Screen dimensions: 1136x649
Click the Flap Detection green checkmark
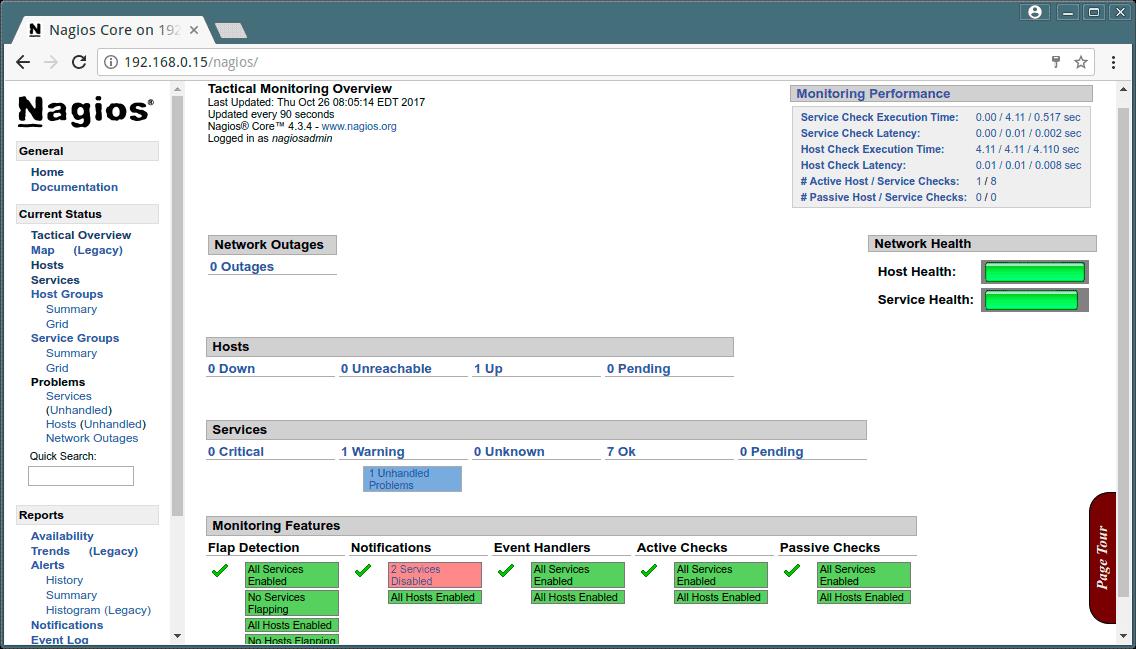coord(222,572)
